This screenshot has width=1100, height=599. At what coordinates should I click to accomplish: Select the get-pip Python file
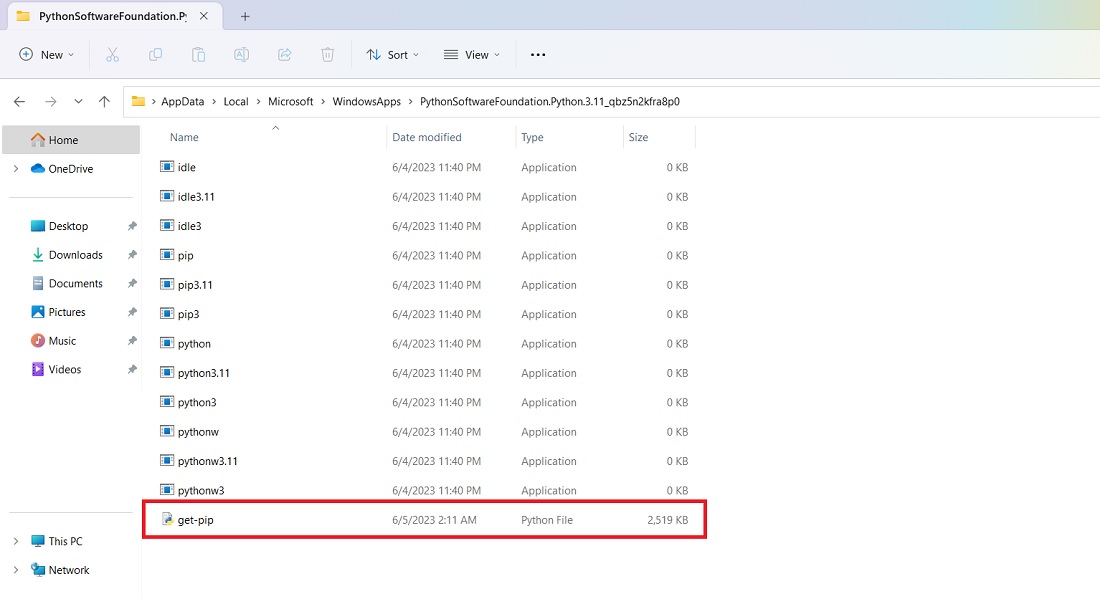tap(195, 520)
